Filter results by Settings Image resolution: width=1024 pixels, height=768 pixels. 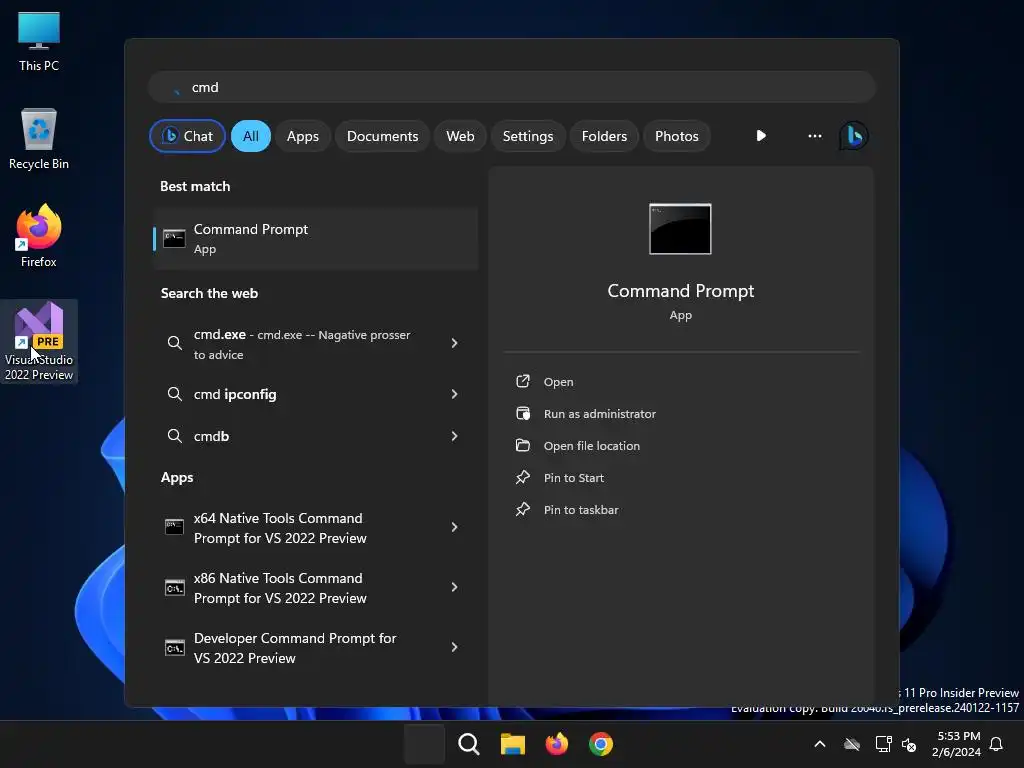[x=528, y=136]
